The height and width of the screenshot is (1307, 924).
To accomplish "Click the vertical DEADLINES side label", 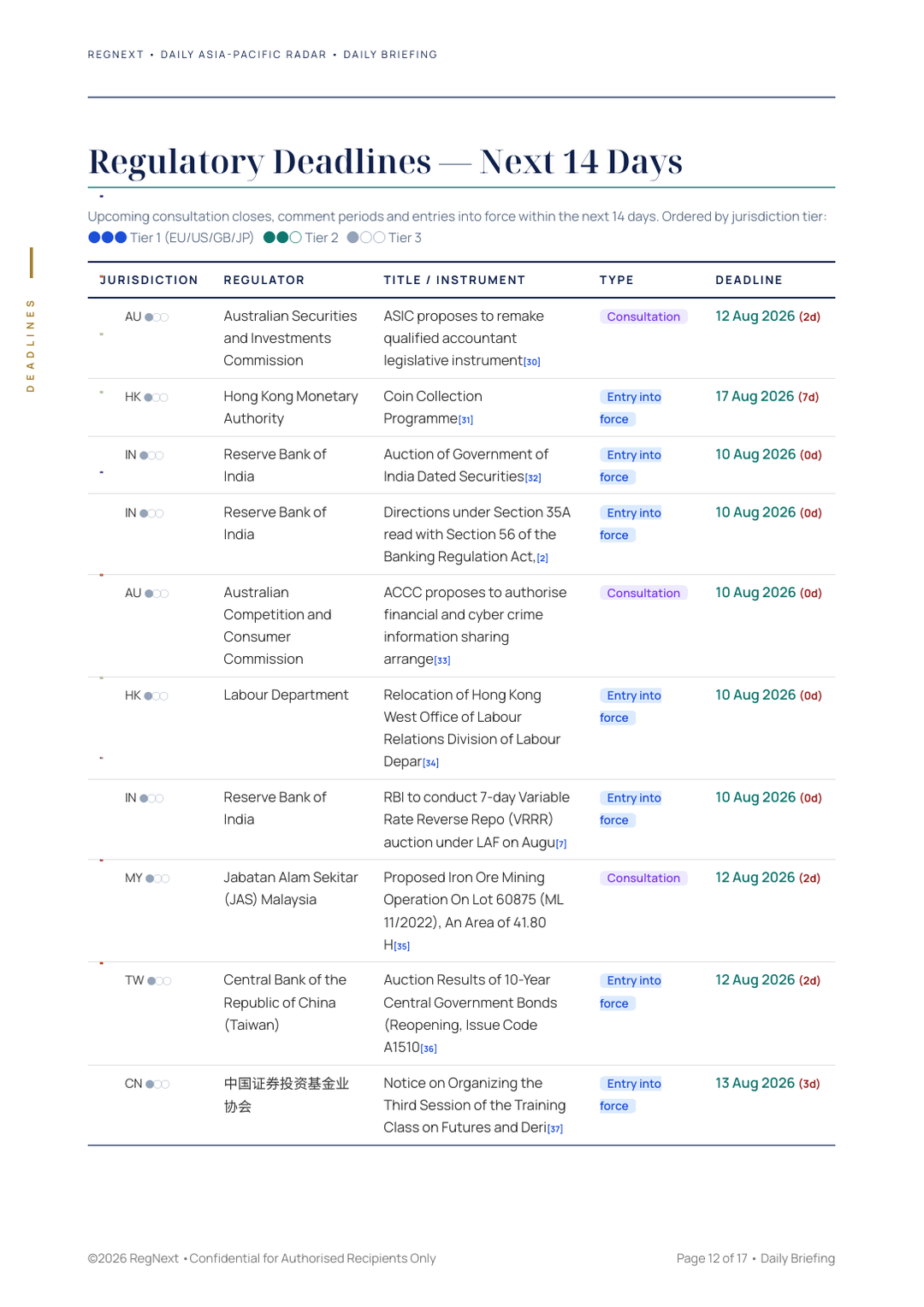I will [x=31, y=346].
